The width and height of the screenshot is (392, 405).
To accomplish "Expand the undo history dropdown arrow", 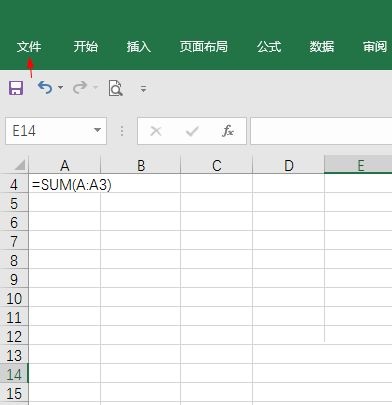I will coord(60,88).
